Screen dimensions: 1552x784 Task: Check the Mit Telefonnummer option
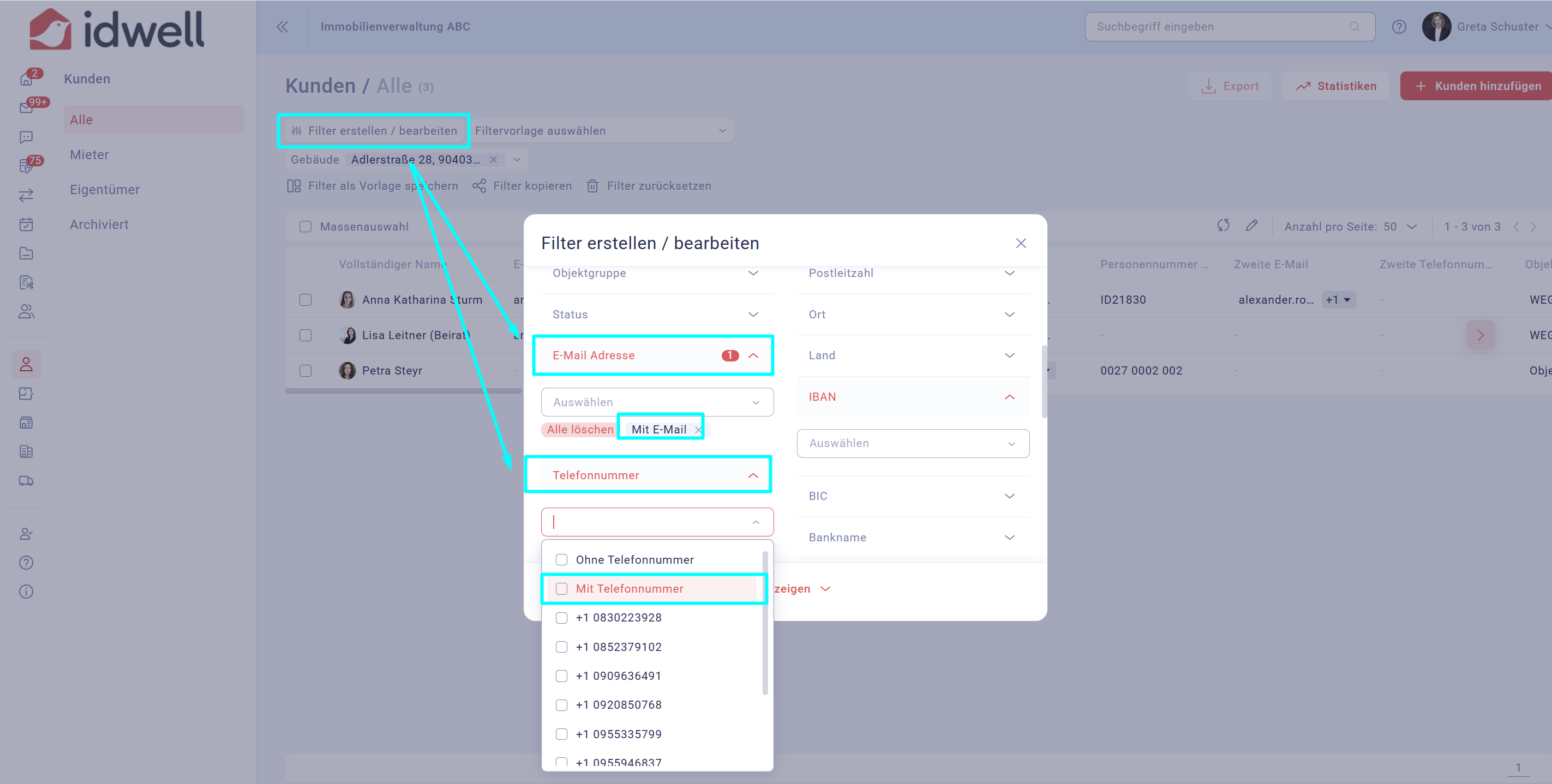click(561, 588)
